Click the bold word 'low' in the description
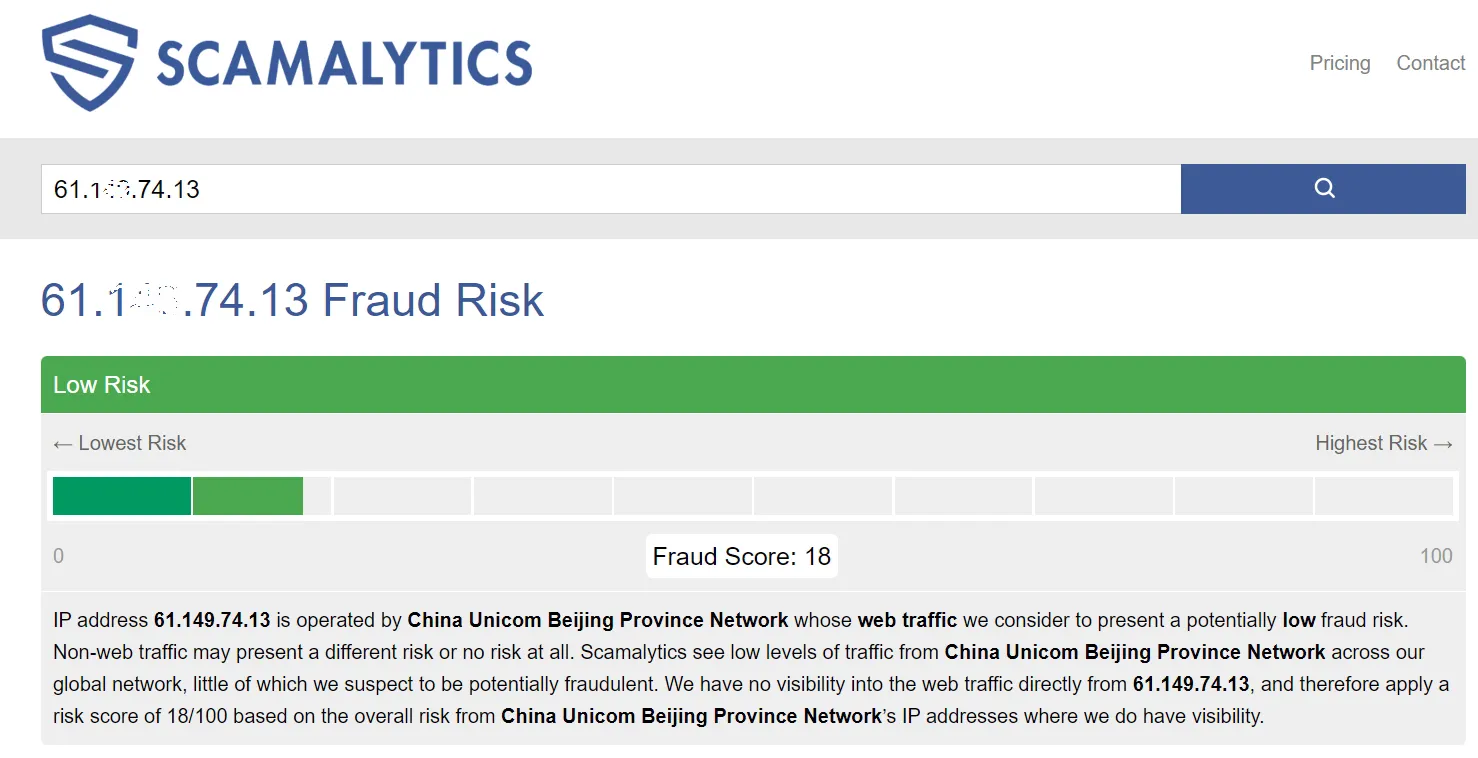Image resolution: width=1478 pixels, height=758 pixels. [1298, 620]
